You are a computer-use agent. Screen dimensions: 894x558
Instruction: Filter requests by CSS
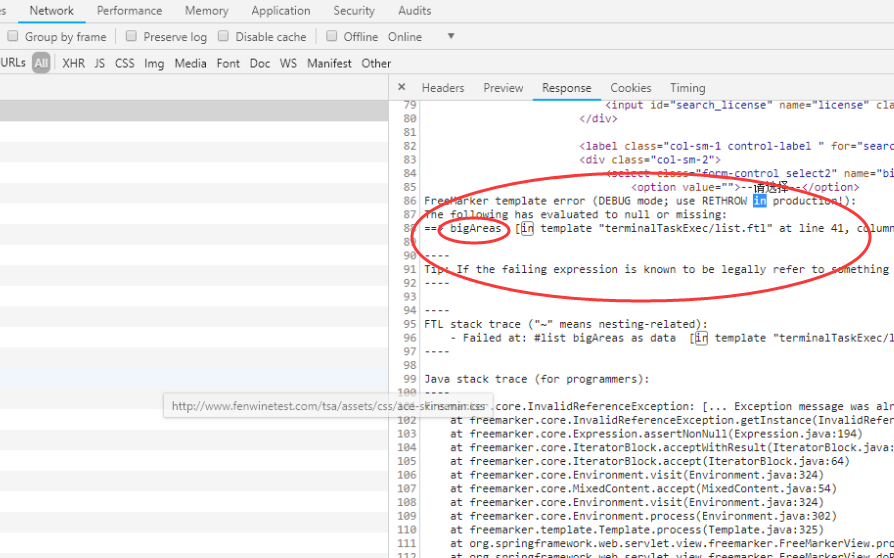click(125, 63)
